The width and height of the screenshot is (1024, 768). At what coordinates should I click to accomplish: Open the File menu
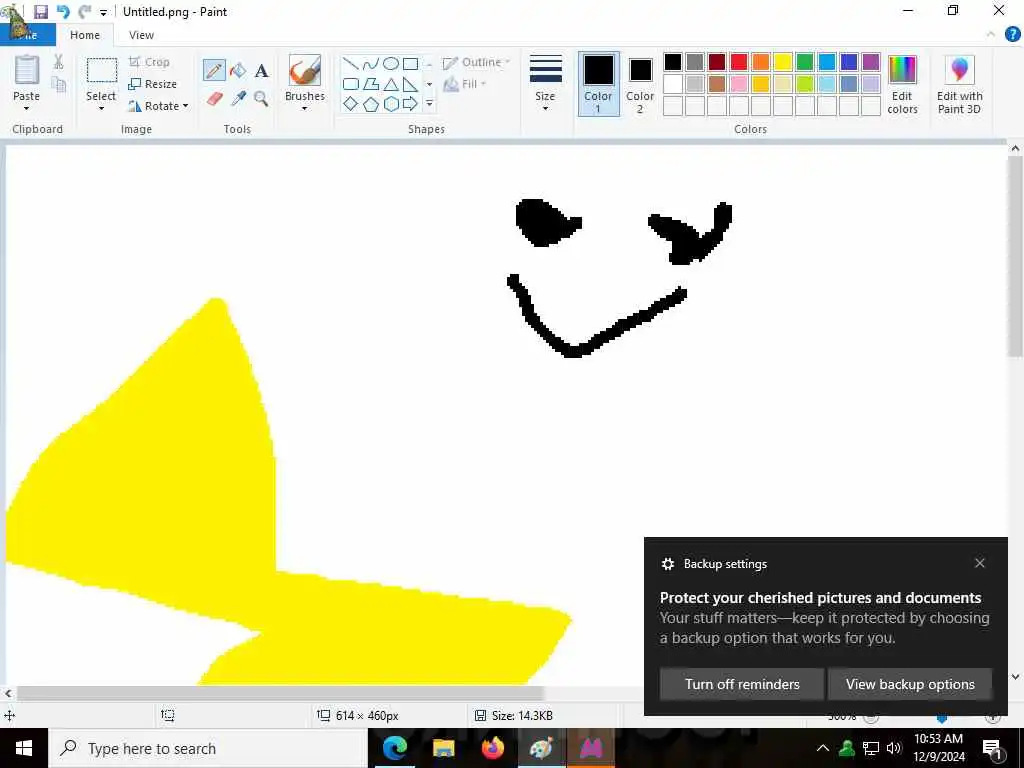click(27, 35)
